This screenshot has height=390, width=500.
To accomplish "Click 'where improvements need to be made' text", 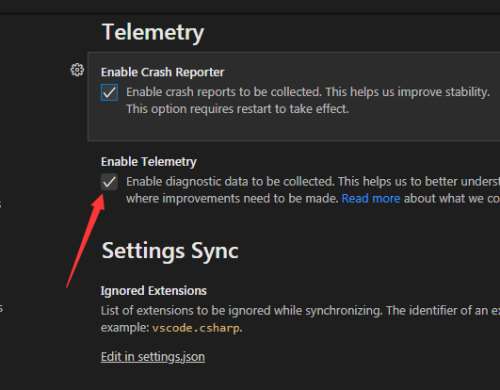I will [232, 199].
